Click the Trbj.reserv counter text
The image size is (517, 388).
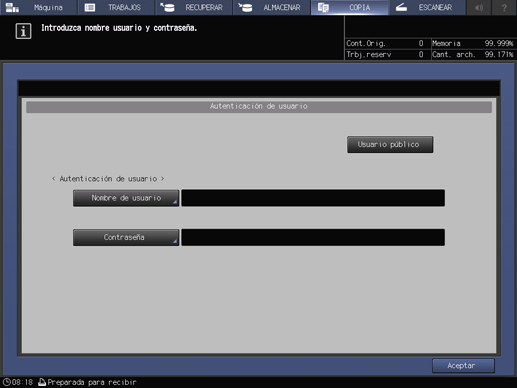[x=369, y=54]
